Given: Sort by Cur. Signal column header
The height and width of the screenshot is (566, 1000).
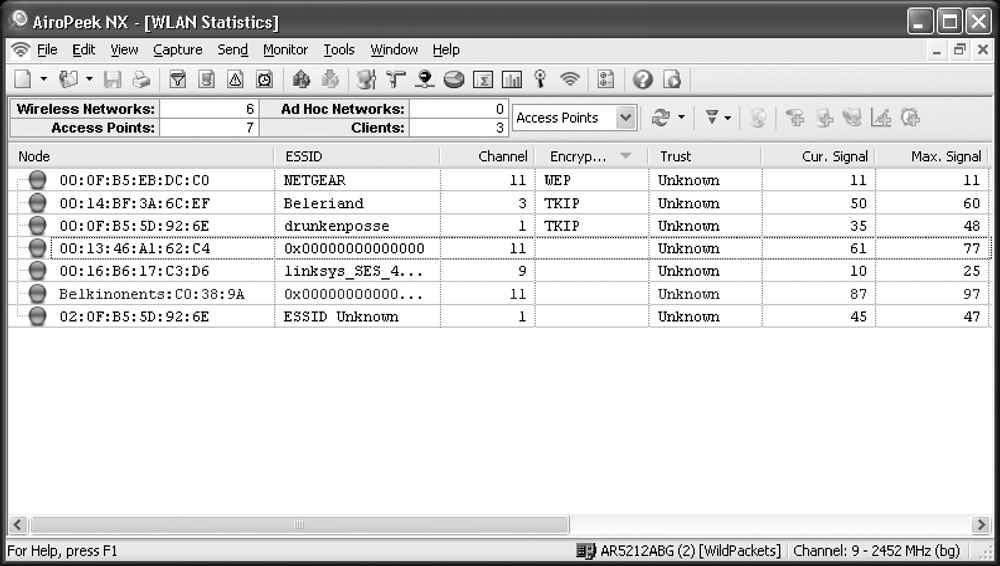Looking at the screenshot, I should [818, 156].
